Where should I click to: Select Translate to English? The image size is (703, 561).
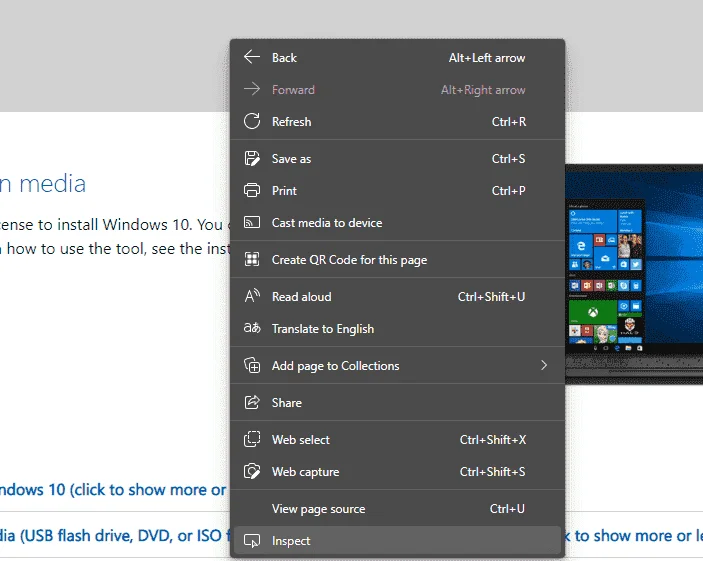tap(397, 329)
